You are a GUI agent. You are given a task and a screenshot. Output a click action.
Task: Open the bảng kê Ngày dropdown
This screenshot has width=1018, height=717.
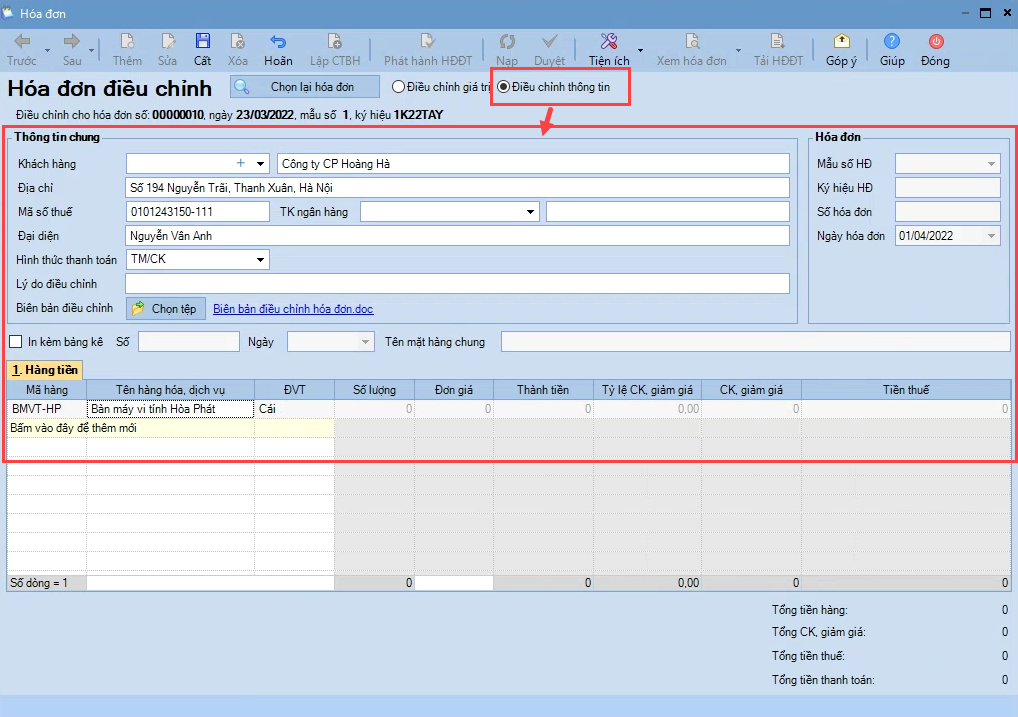click(x=366, y=342)
